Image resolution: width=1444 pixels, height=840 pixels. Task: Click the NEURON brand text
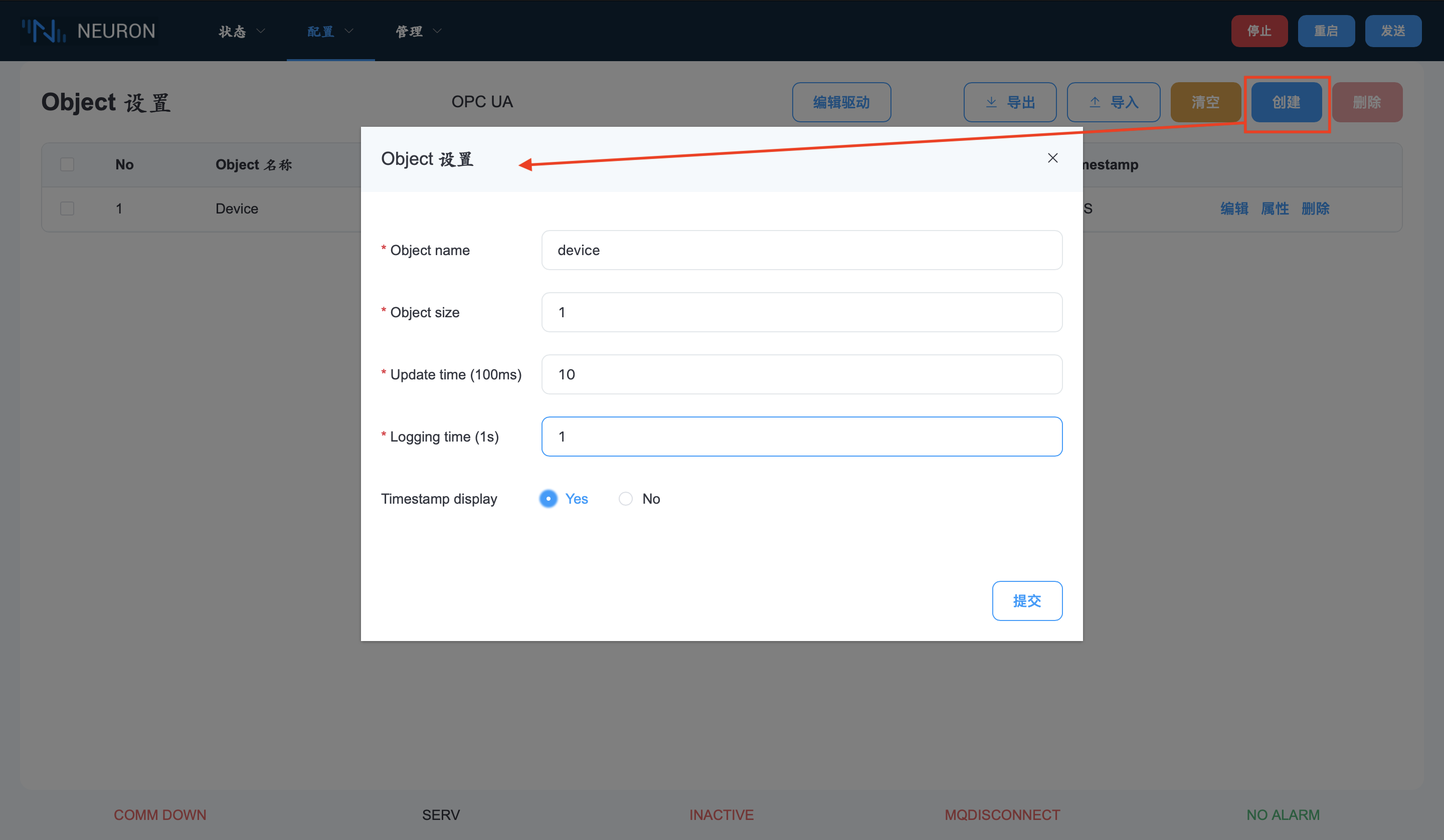(116, 31)
